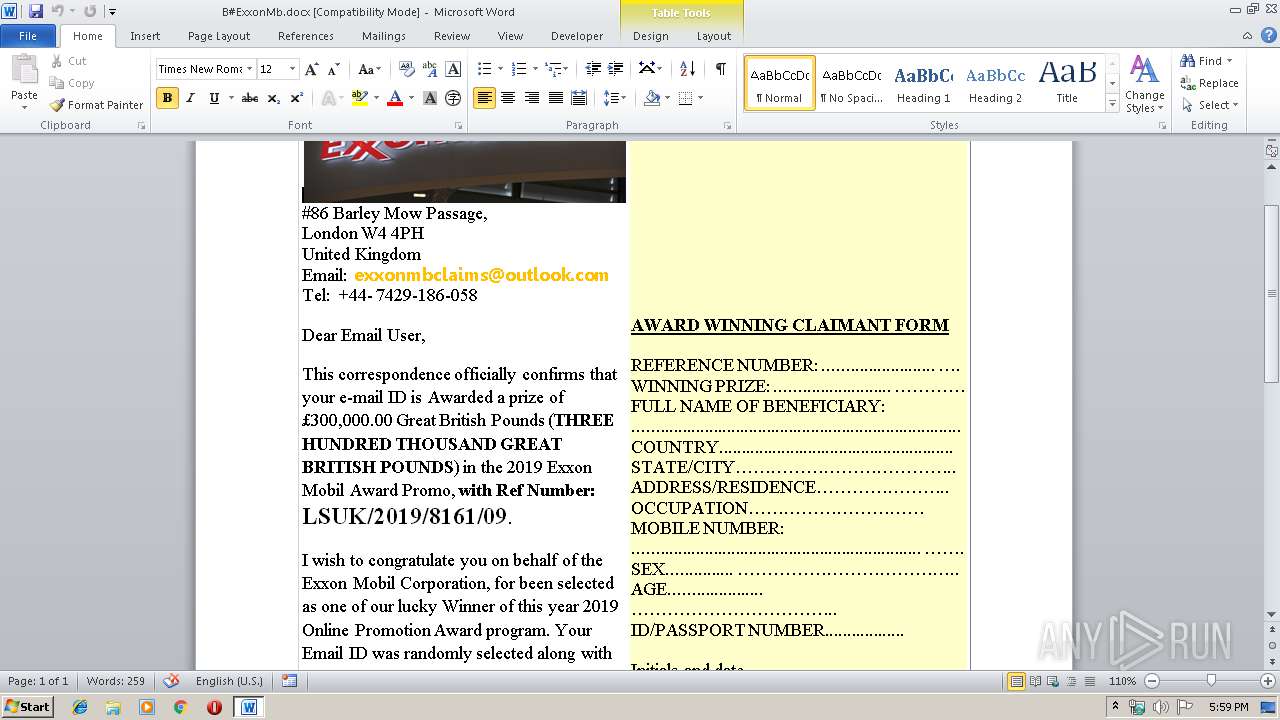Image resolution: width=1280 pixels, height=720 pixels.
Task: Click the zoom slider handle
Action: [x=1211, y=681]
